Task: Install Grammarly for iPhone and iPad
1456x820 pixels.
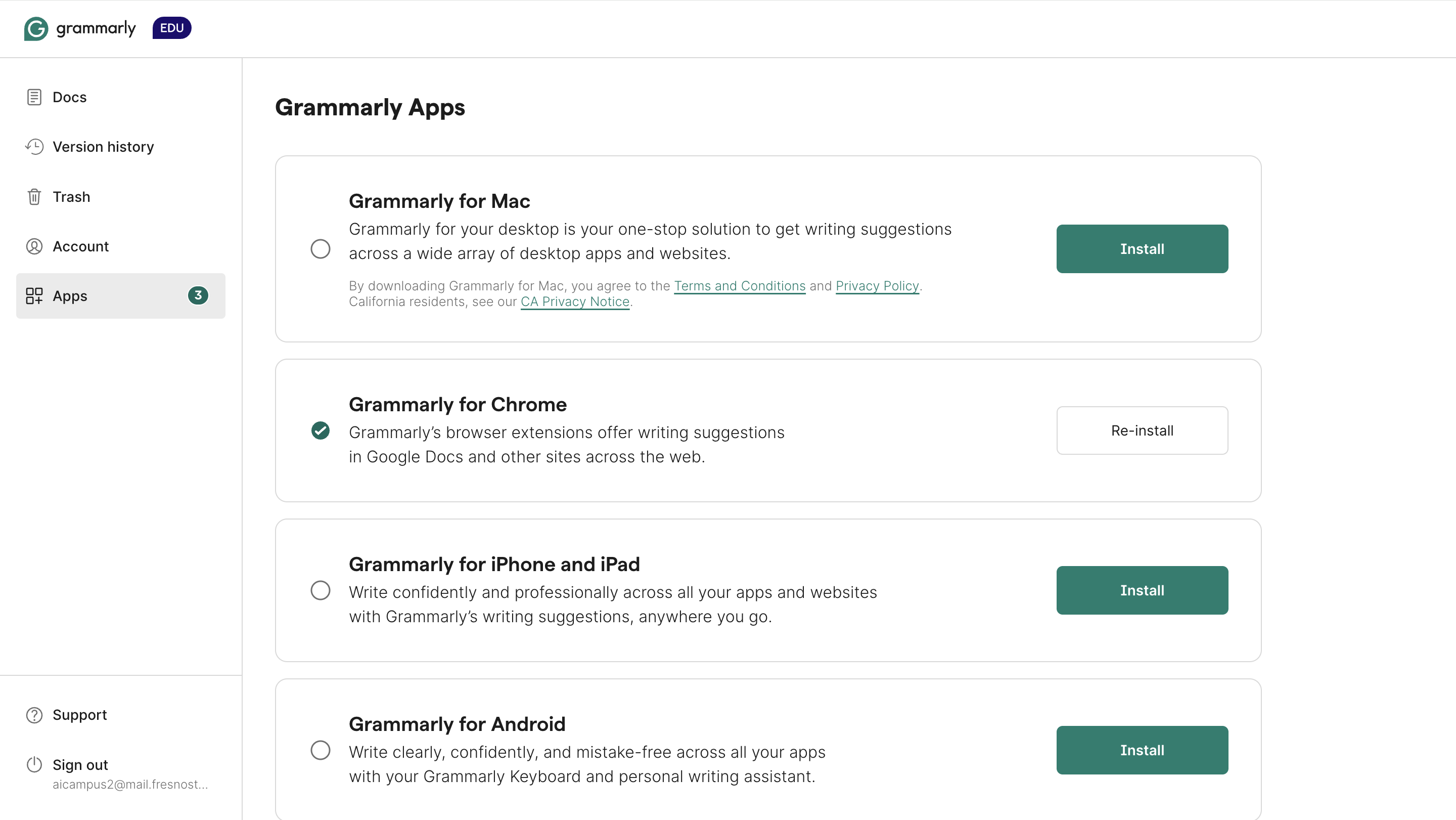Action: (1142, 590)
